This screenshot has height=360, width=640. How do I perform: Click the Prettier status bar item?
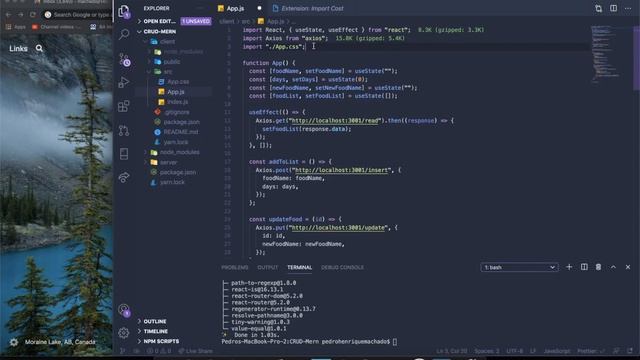click(x=591, y=351)
